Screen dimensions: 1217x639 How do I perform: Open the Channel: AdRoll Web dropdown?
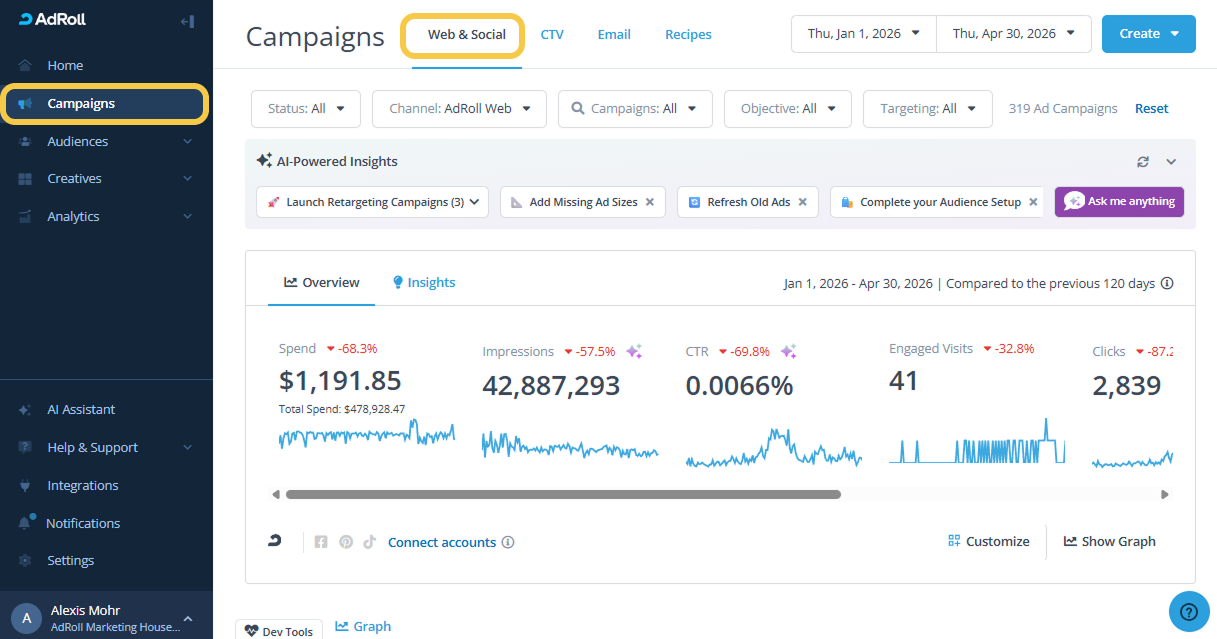[x=459, y=109]
